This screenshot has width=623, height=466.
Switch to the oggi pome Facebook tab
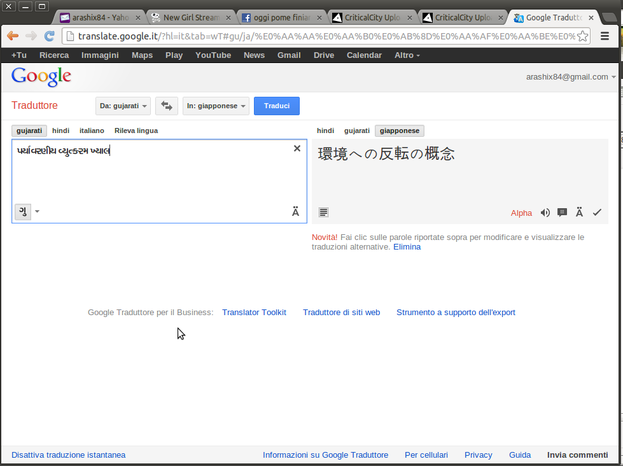tap(281, 17)
